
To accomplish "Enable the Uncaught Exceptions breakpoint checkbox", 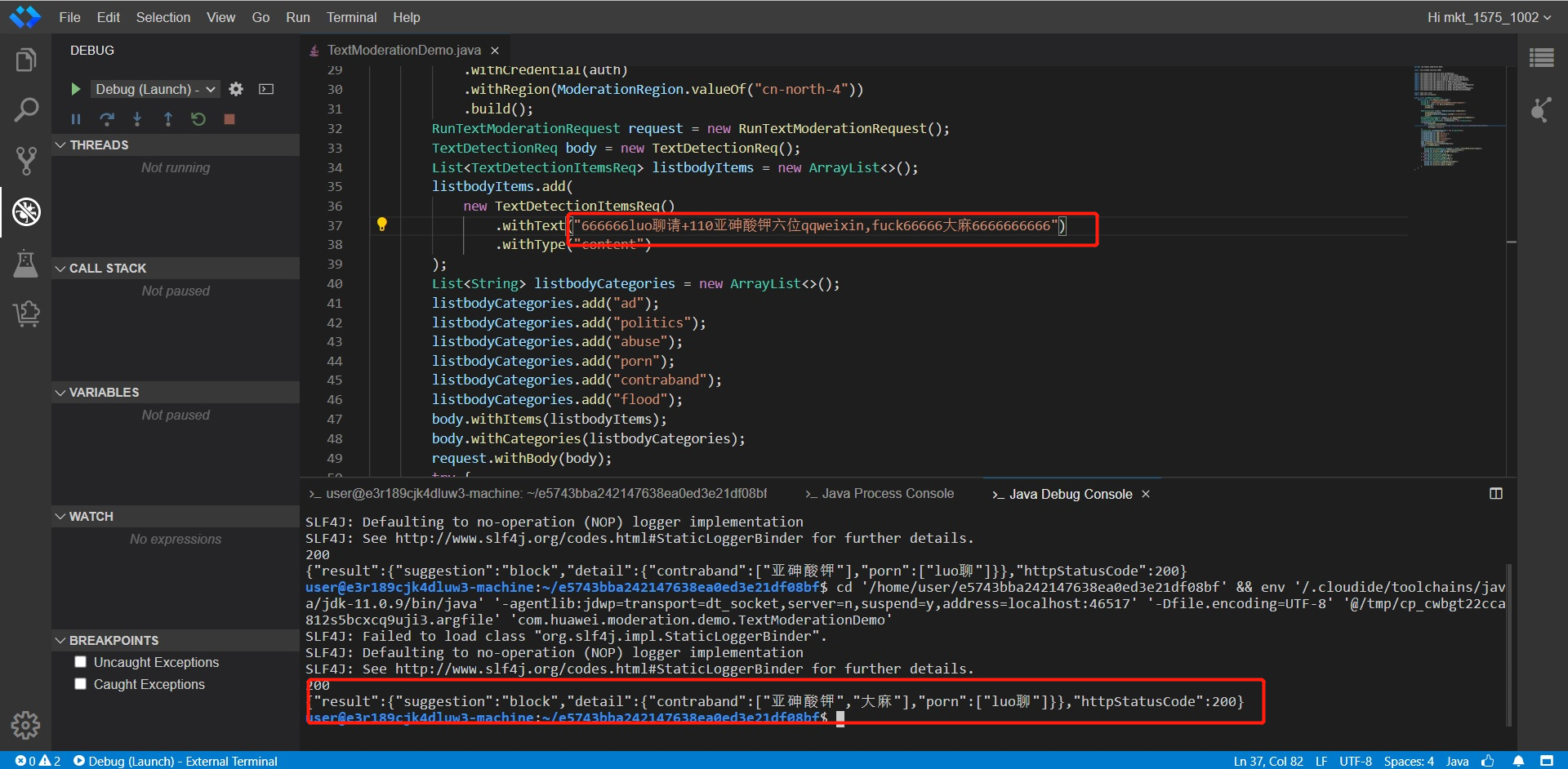I will tap(80, 662).
